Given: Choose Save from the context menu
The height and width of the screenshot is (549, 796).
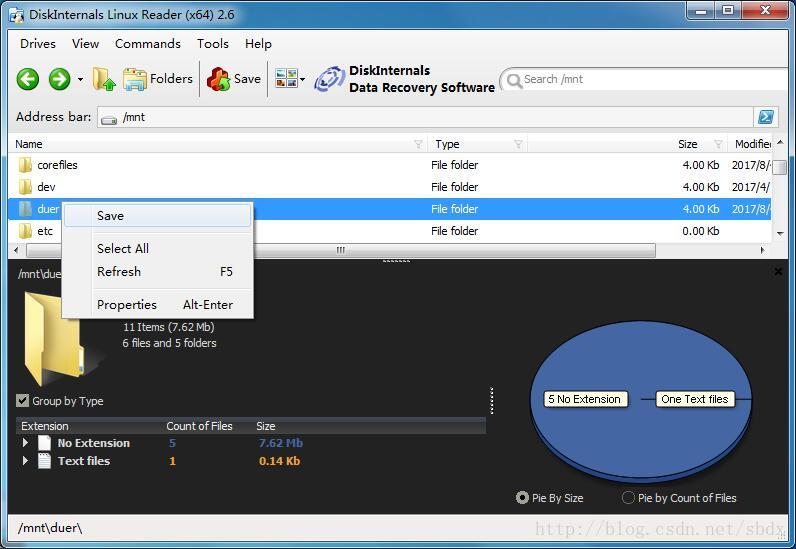Looking at the screenshot, I should coord(157,216).
